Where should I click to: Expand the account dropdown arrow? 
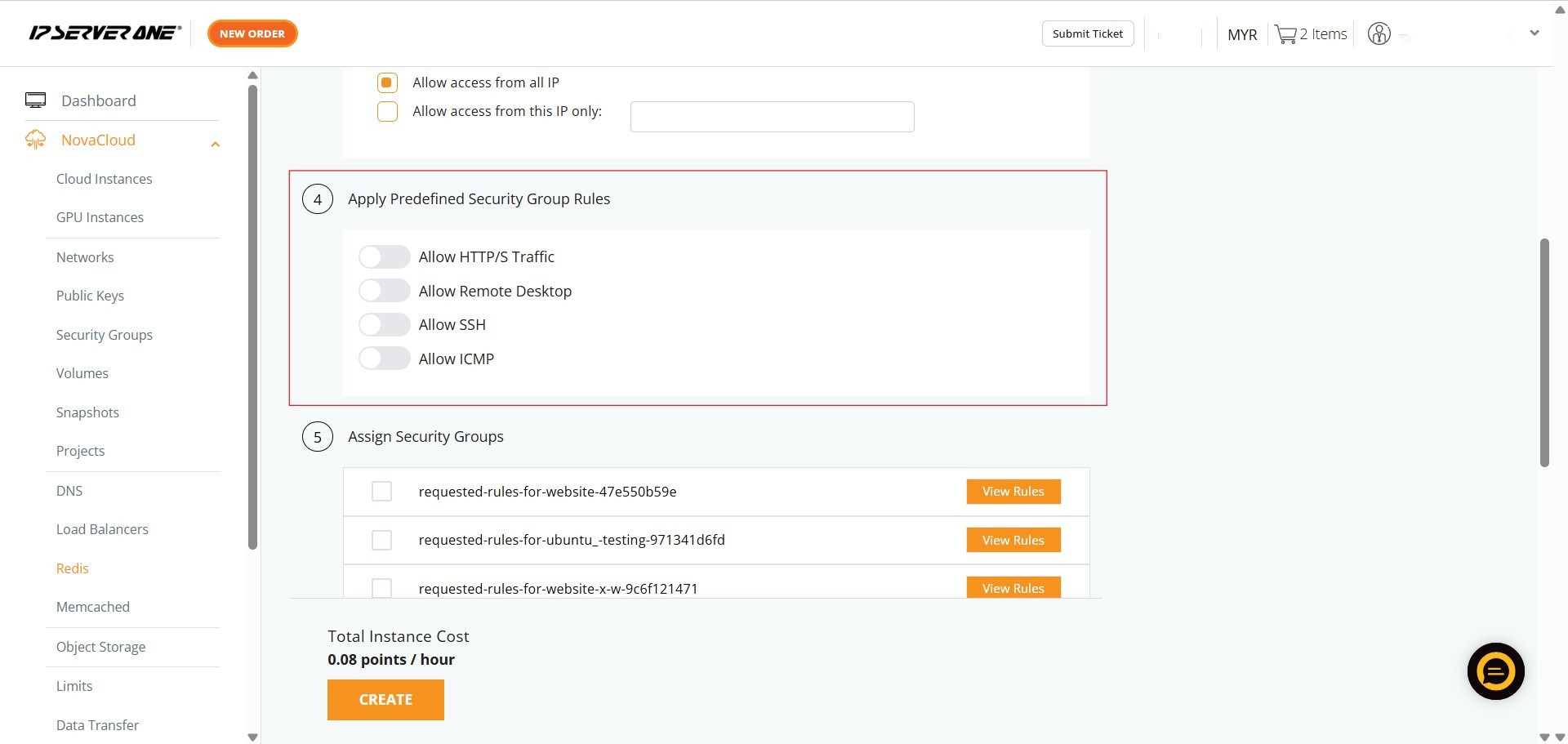coord(1534,33)
